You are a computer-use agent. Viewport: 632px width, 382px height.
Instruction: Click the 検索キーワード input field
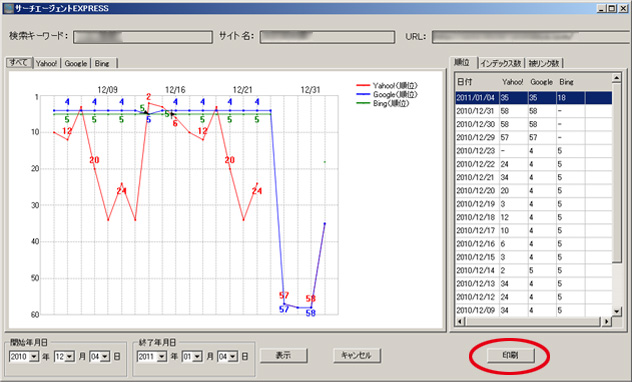143,37
